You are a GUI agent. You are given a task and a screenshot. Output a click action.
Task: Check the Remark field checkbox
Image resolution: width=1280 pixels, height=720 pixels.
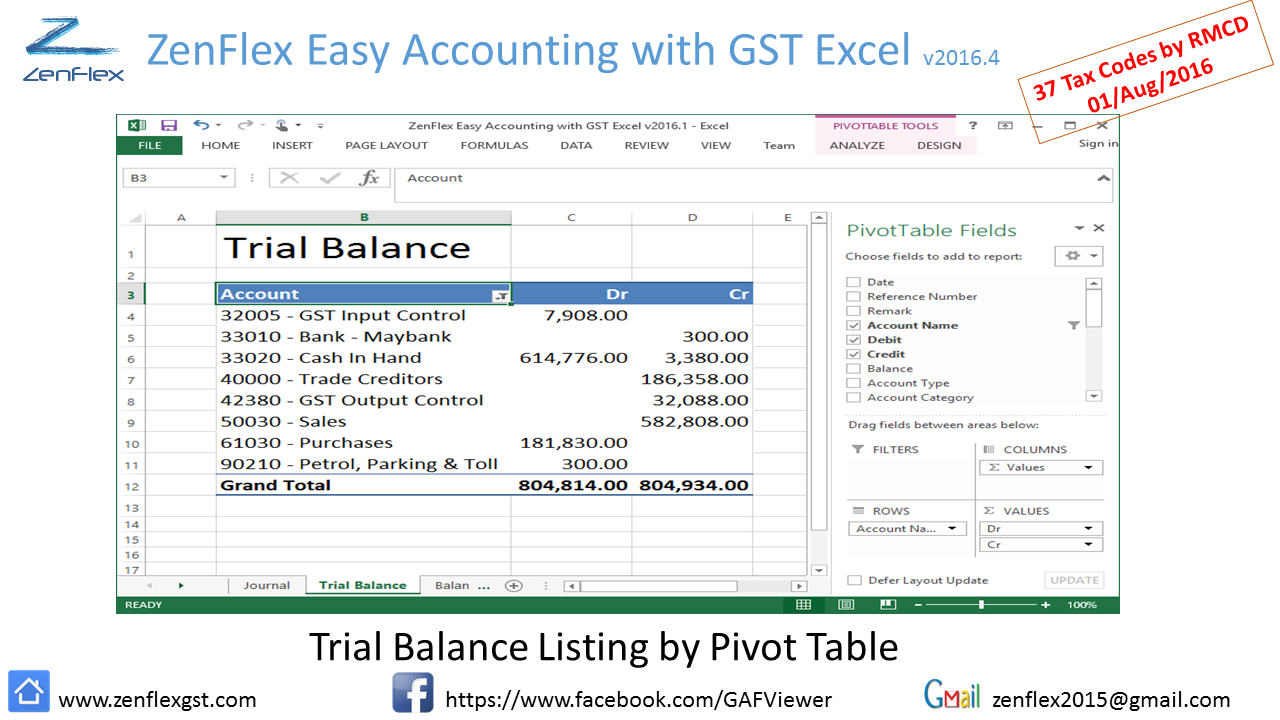pos(853,311)
